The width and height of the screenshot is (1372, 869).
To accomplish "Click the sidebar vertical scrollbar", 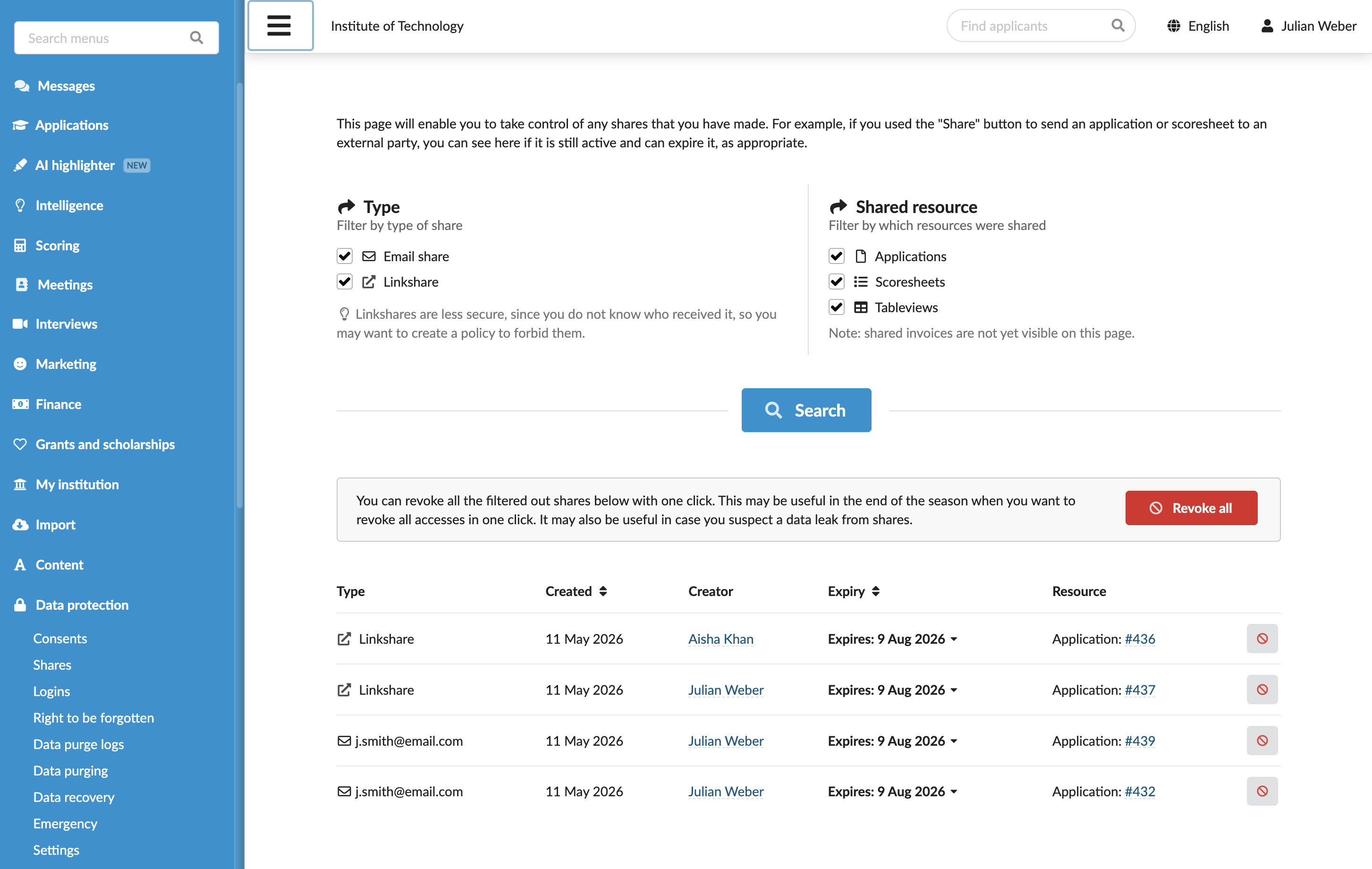I will pos(240,295).
